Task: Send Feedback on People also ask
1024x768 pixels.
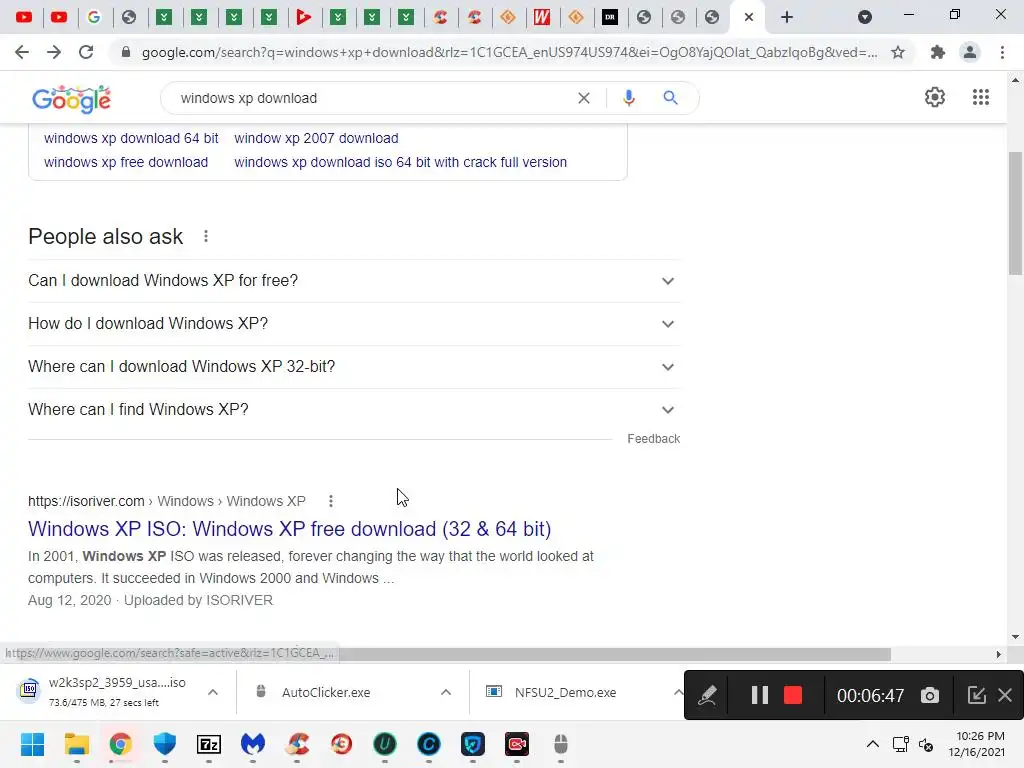Action: (x=654, y=439)
